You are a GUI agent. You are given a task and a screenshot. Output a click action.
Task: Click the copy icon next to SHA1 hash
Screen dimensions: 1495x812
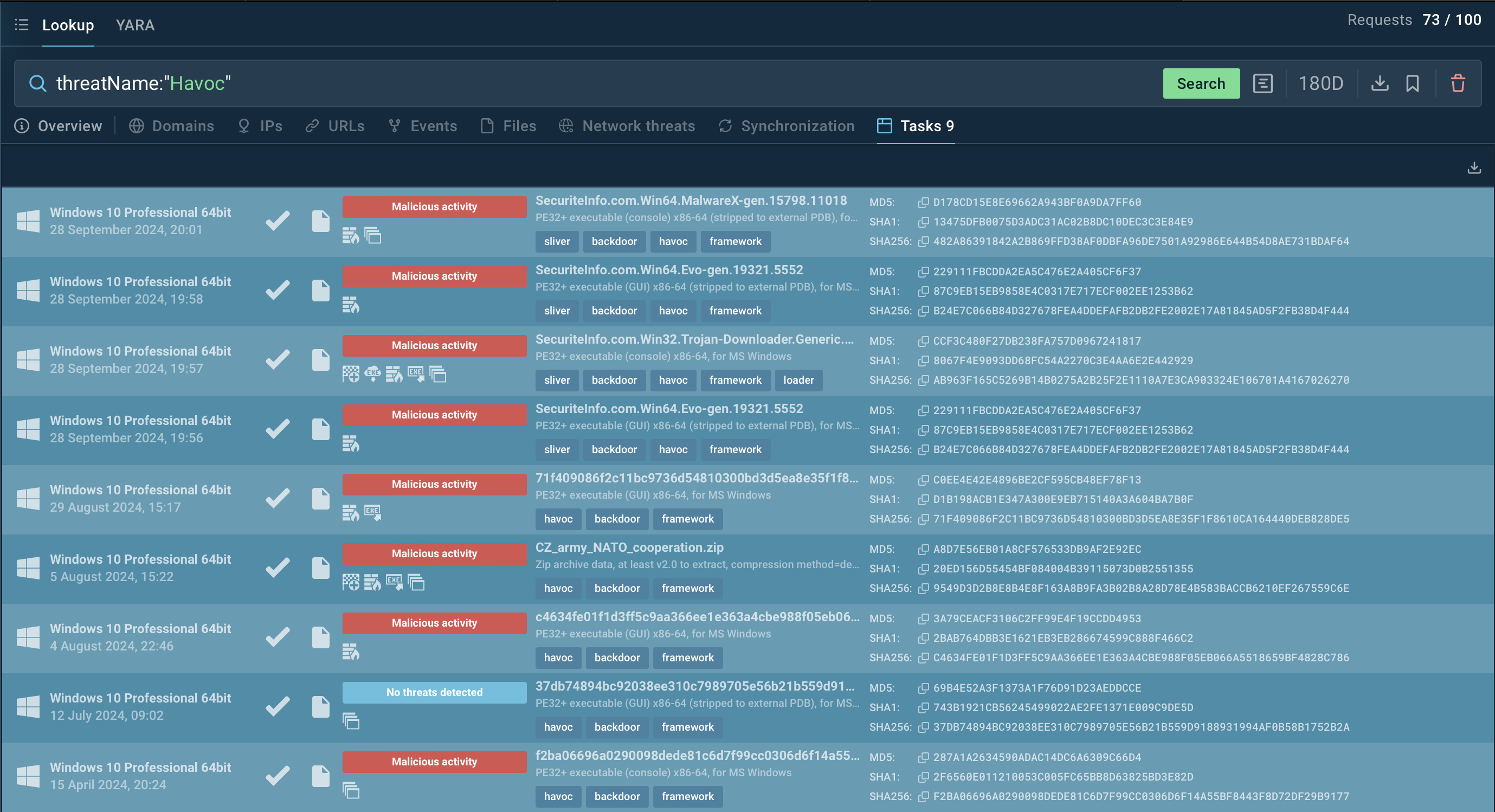tap(922, 221)
